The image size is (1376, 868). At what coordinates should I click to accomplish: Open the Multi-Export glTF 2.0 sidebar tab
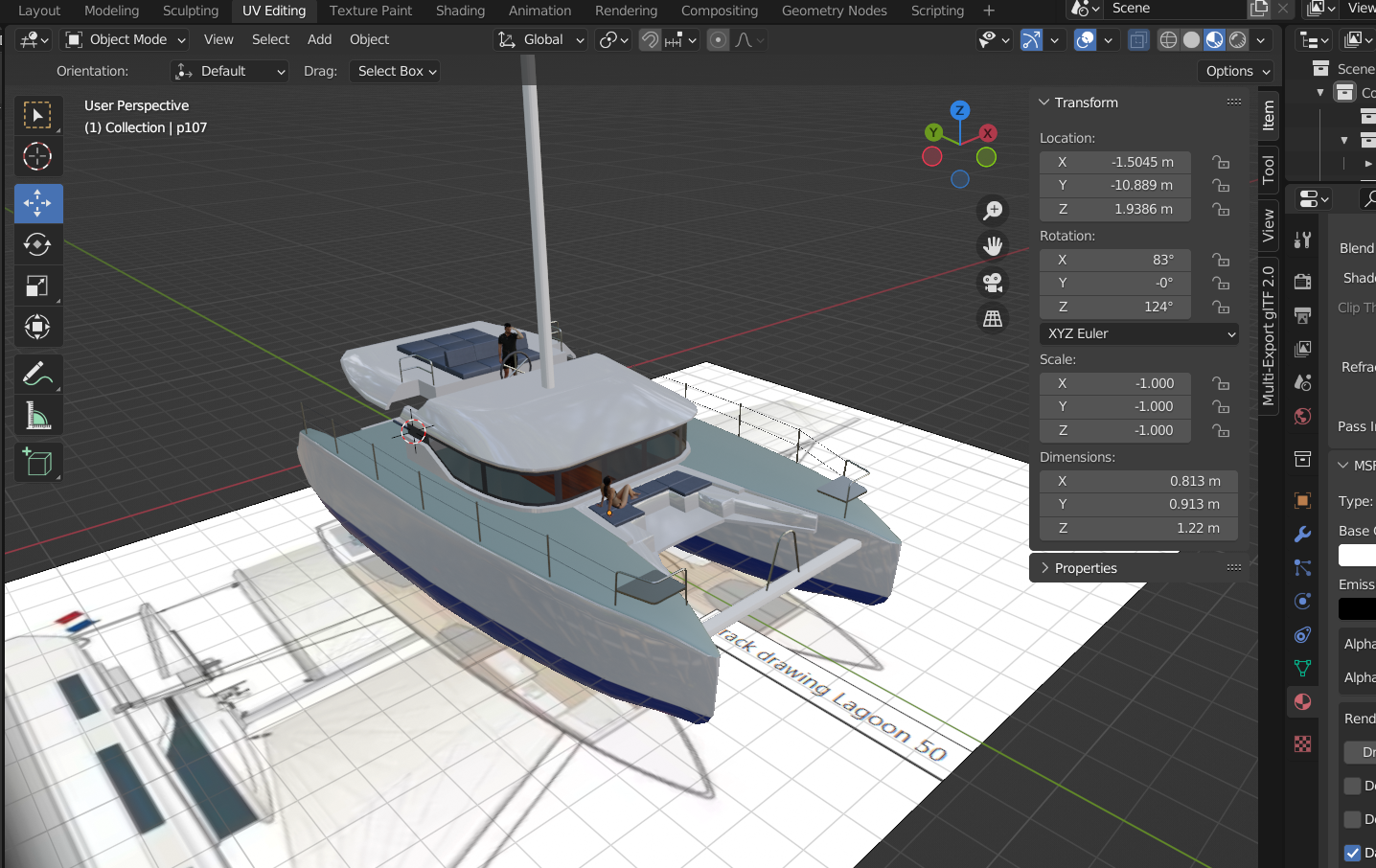click(1269, 336)
